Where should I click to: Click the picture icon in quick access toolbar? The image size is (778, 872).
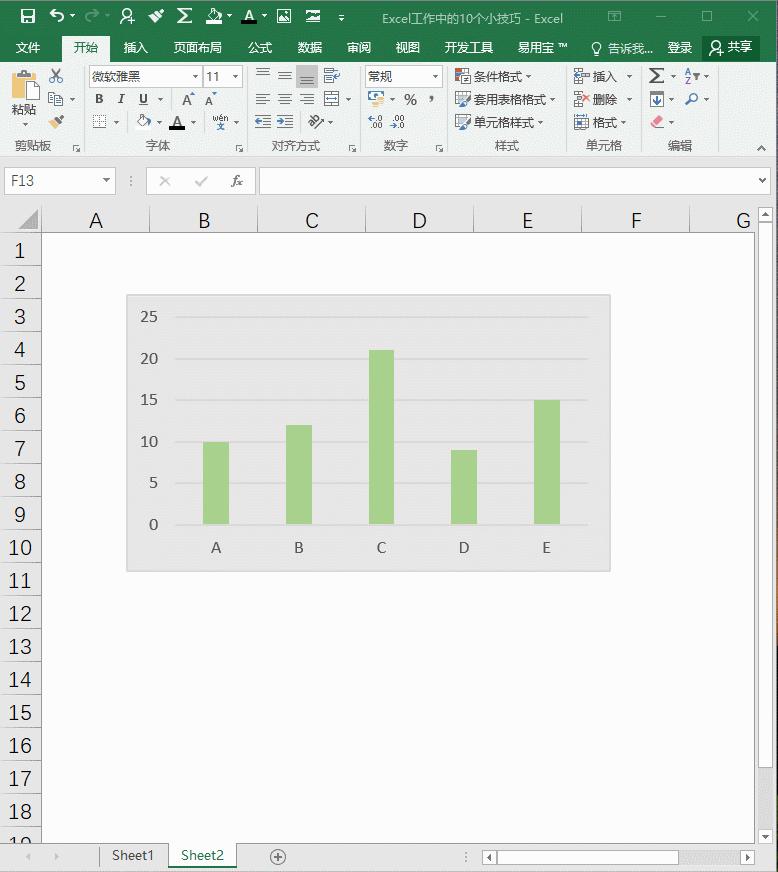pos(284,16)
